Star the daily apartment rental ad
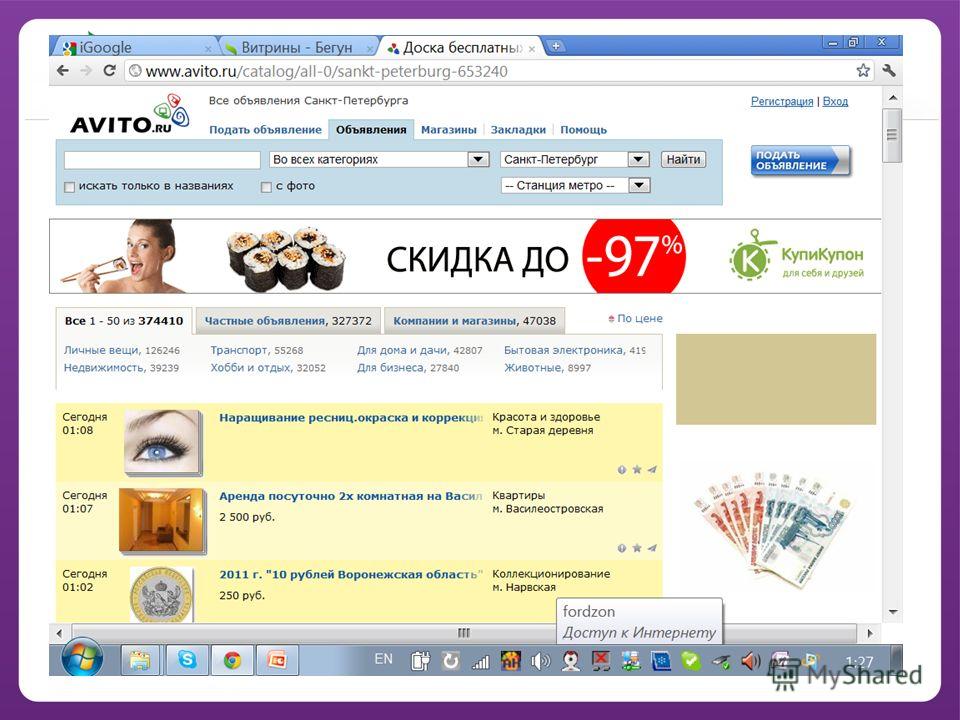The image size is (960, 720). pyautogui.click(x=637, y=548)
